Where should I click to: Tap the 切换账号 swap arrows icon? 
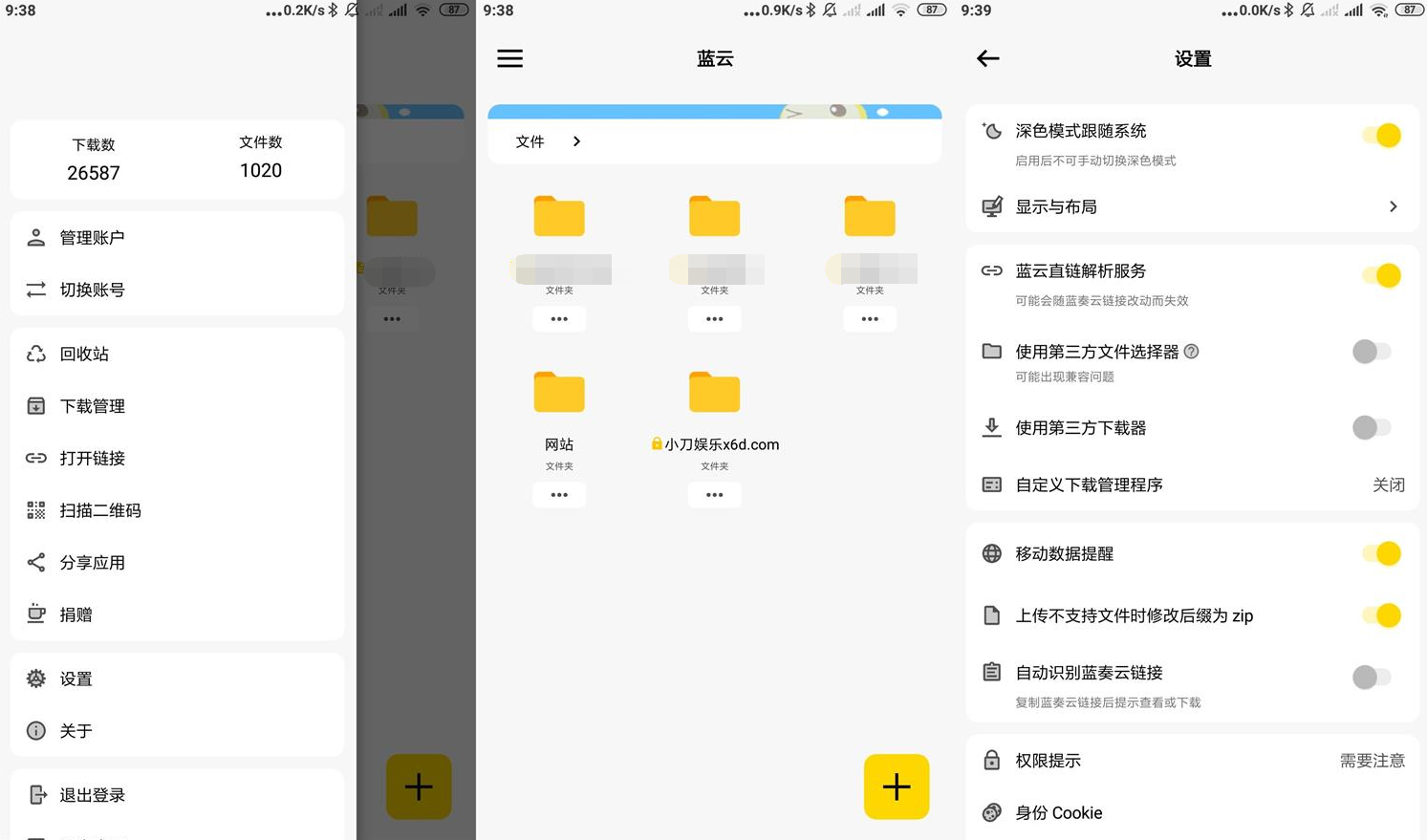tap(36, 290)
